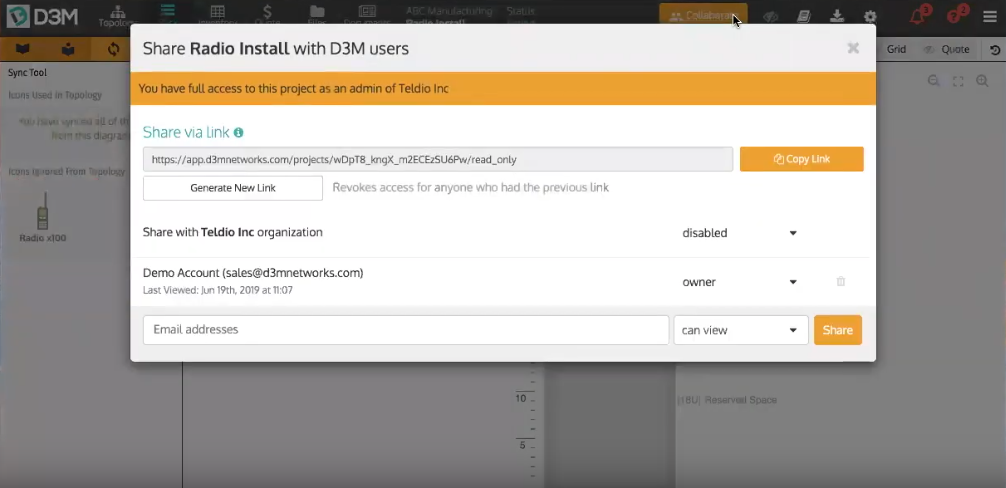This screenshot has height=488, width=1006.
Task: Click the sync arrows icon in the toolbar
Action: pos(113,49)
